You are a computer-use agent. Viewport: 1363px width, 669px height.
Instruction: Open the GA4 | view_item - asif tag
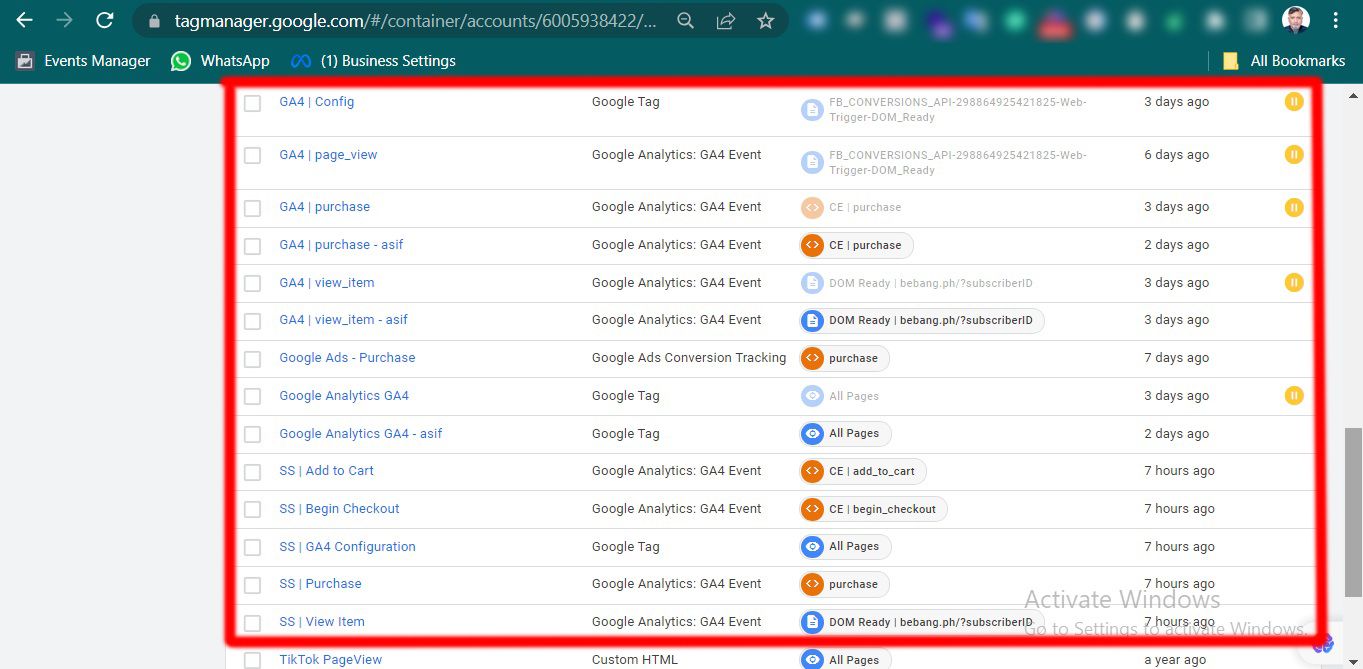point(343,320)
